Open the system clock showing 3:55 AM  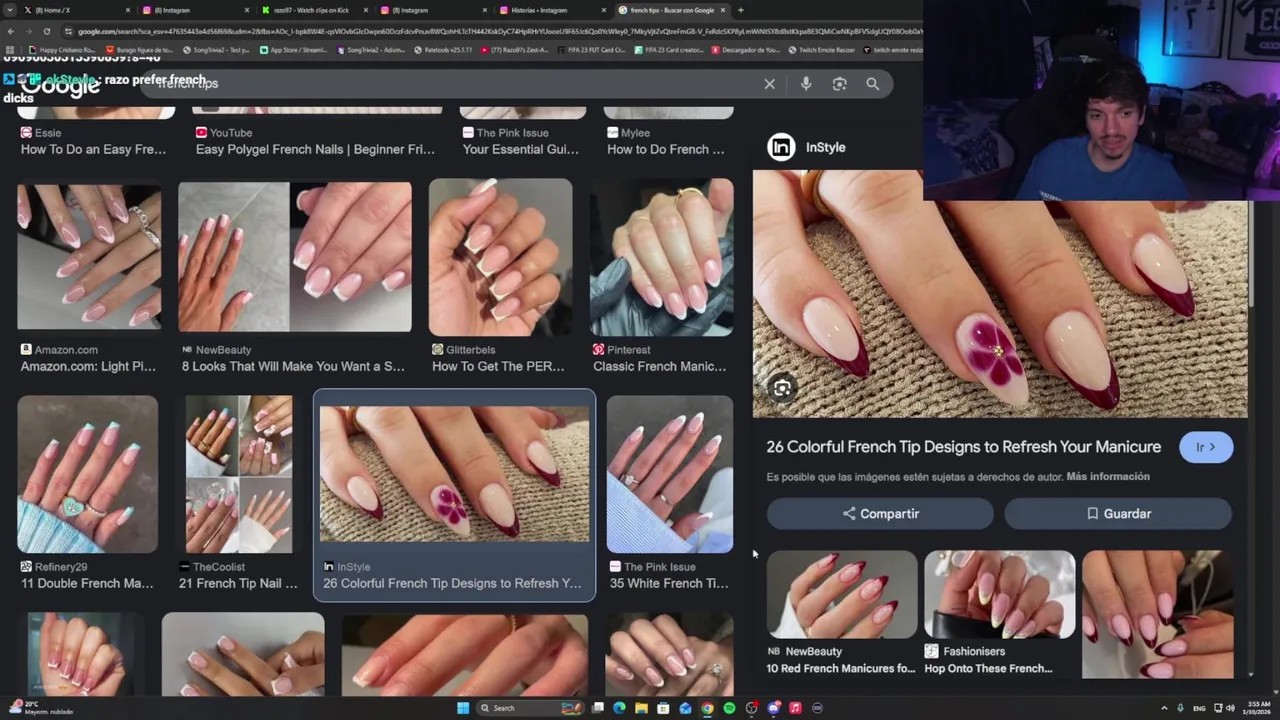(1256, 708)
